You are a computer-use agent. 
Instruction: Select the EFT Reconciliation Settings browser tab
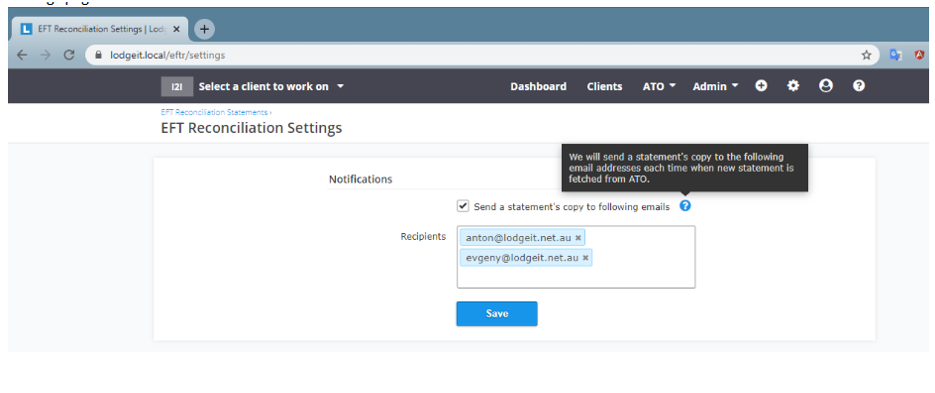click(x=100, y=29)
